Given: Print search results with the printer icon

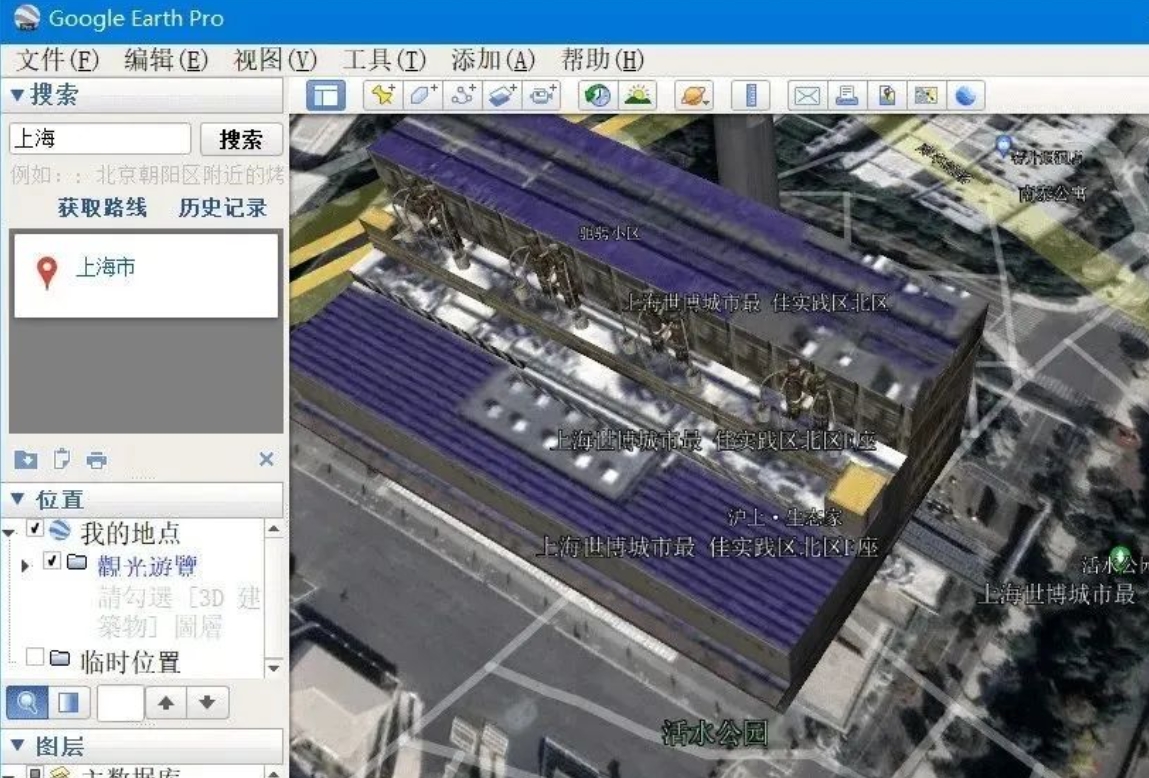Looking at the screenshot, I should click(97, 460).
